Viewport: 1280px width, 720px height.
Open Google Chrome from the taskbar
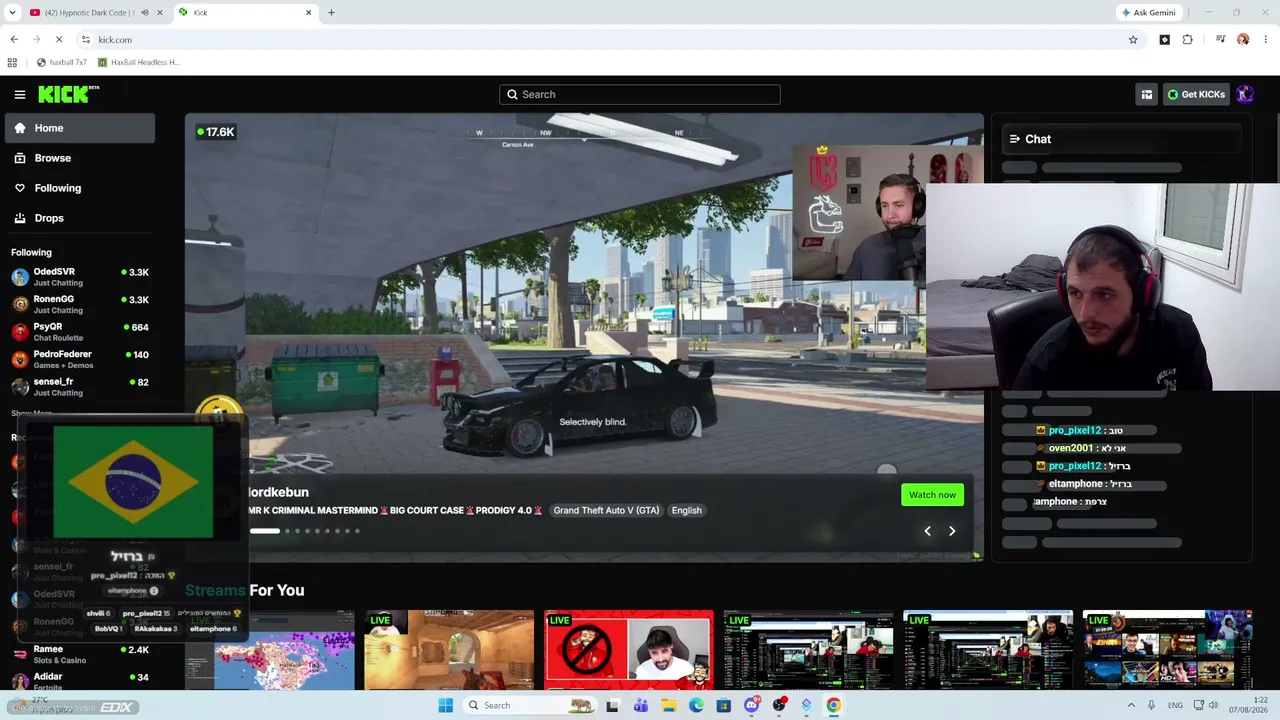tap(833, 705)
